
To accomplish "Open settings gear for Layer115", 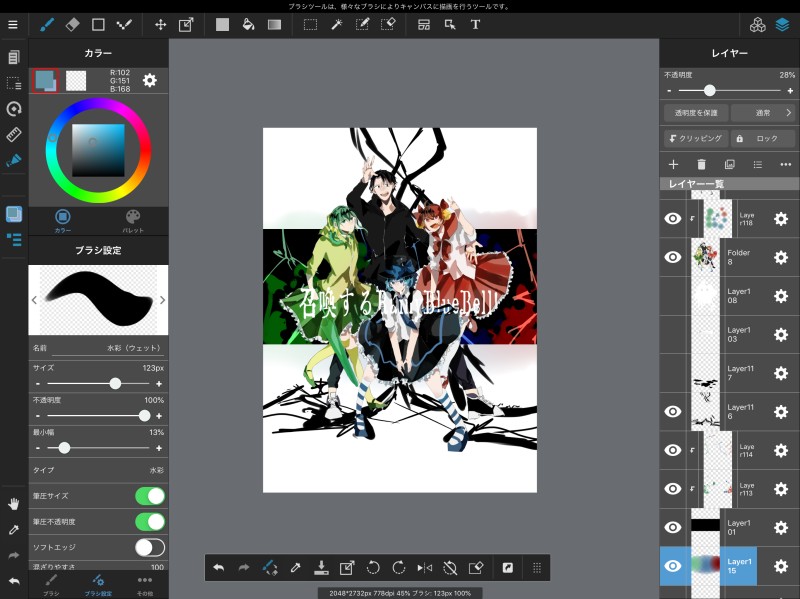I will (x=781, y=566).
